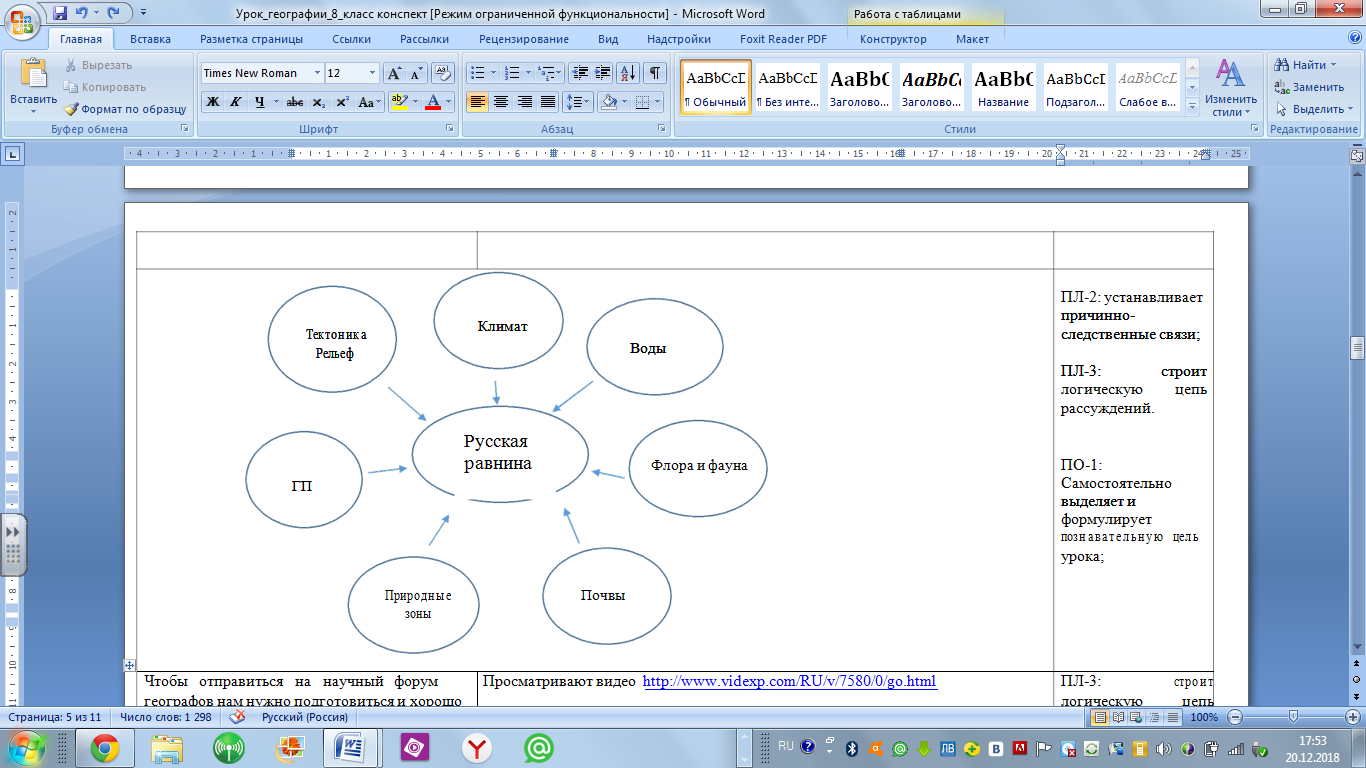Expand the line spacing dropdown

point(587,102)
